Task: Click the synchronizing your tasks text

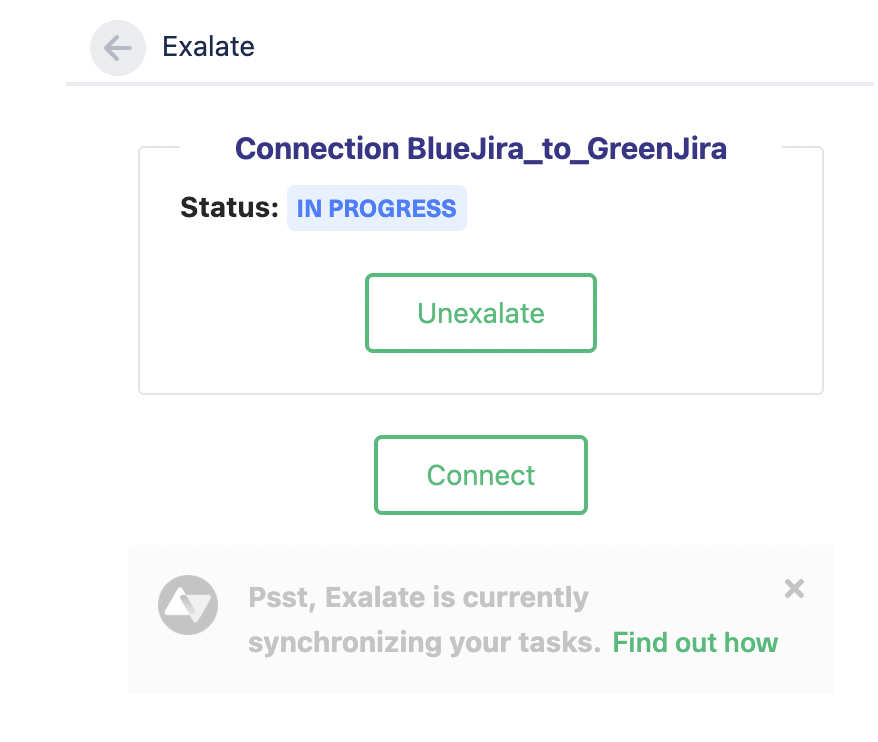Action: point(424,642)
